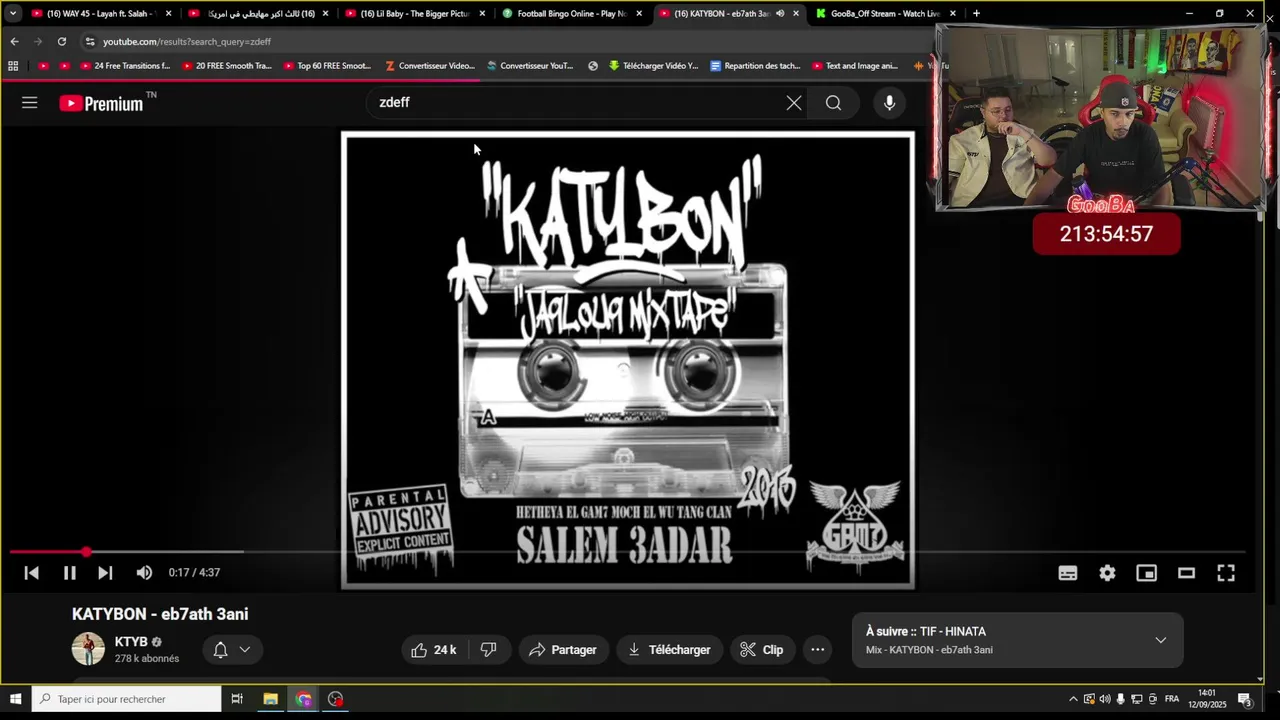Click the Télécharger download button
This screenshot has width=1280, height=720.
(669, 650)
